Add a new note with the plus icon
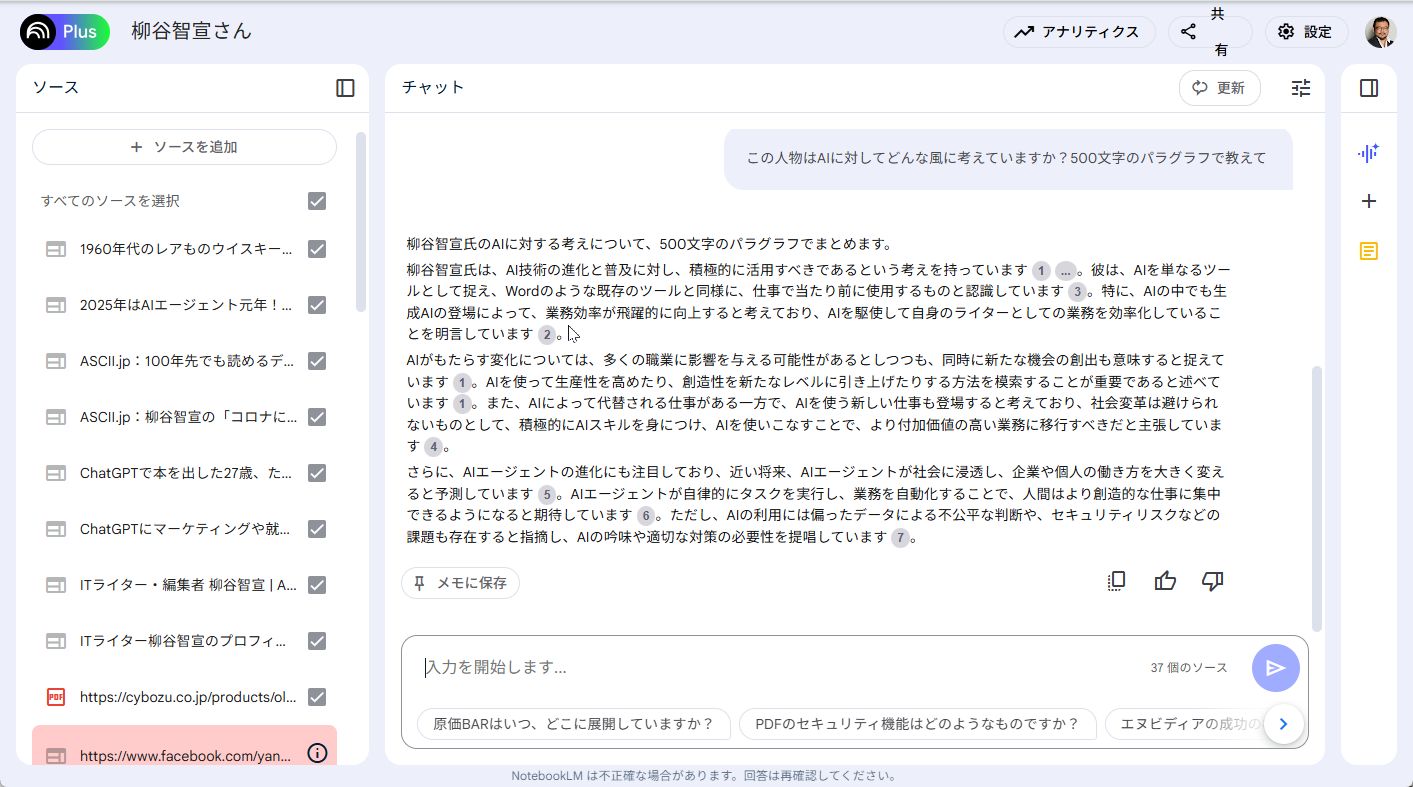 click(x=1368, y=201)
